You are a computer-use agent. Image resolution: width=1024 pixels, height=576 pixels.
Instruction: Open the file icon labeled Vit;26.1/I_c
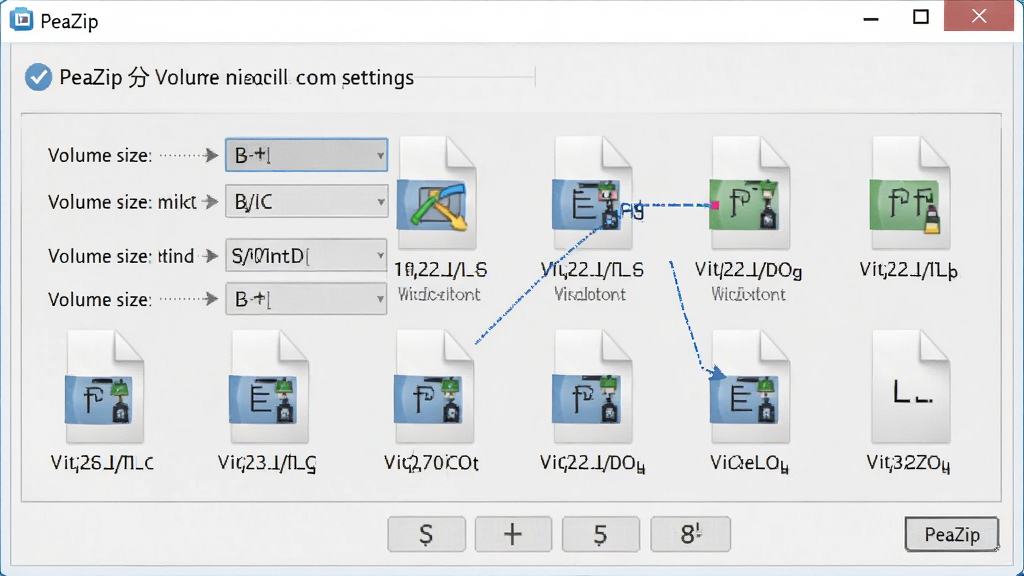click(104, 387)
